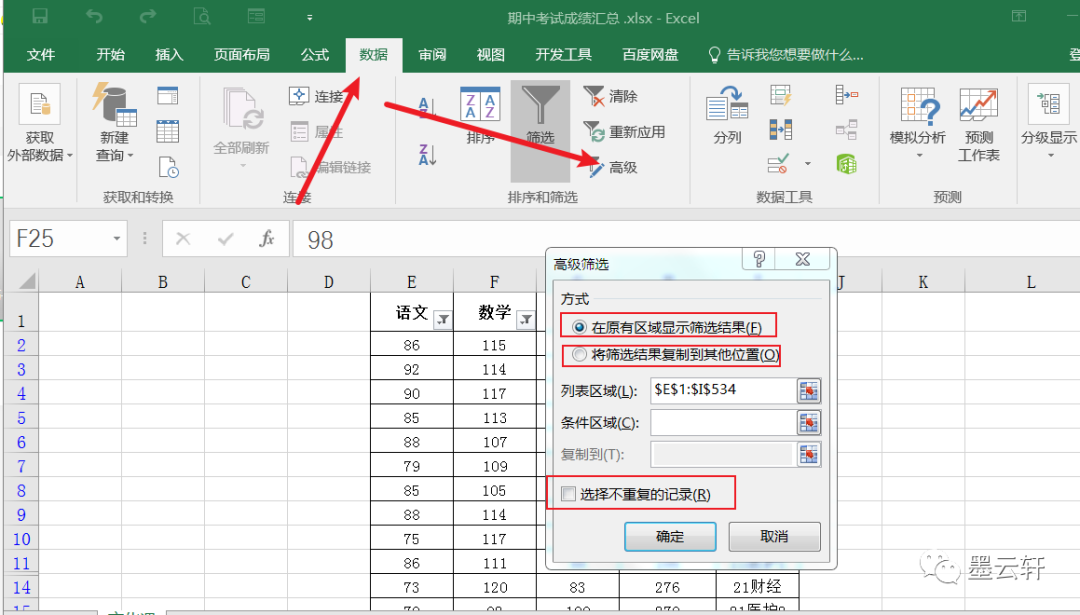
Task: Click the 条件区域 input field
Action: pos(723,422)
